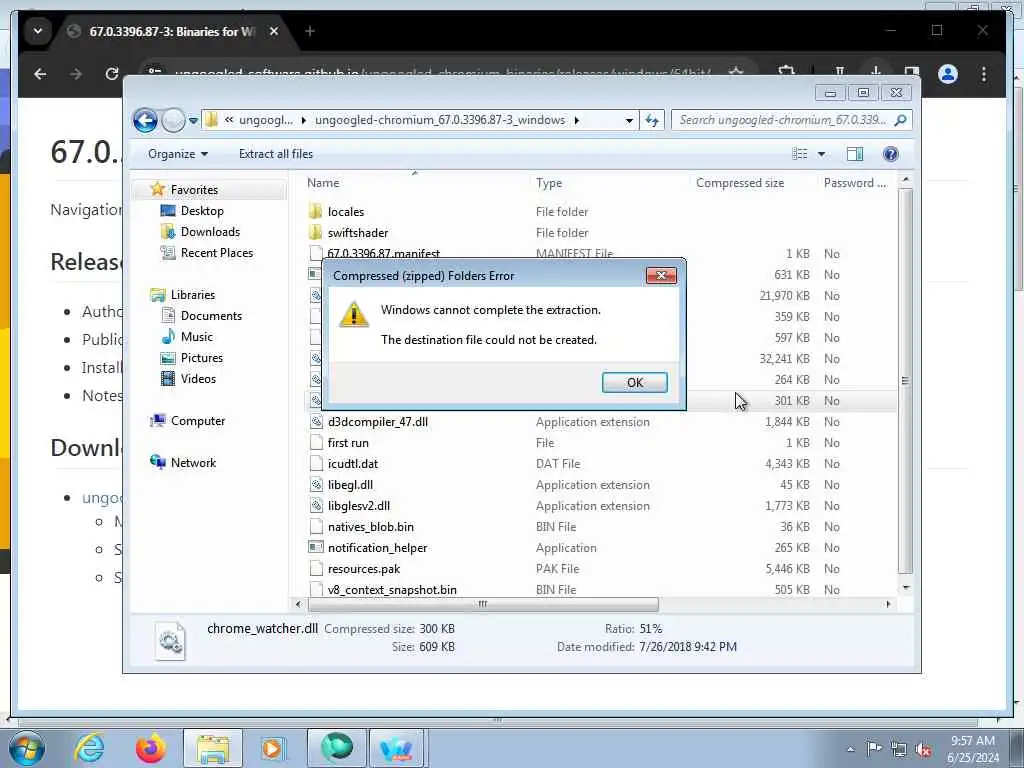1024x768 pixels.
Task: Open Downloads in navigation pane
Action: click(210, 232)
